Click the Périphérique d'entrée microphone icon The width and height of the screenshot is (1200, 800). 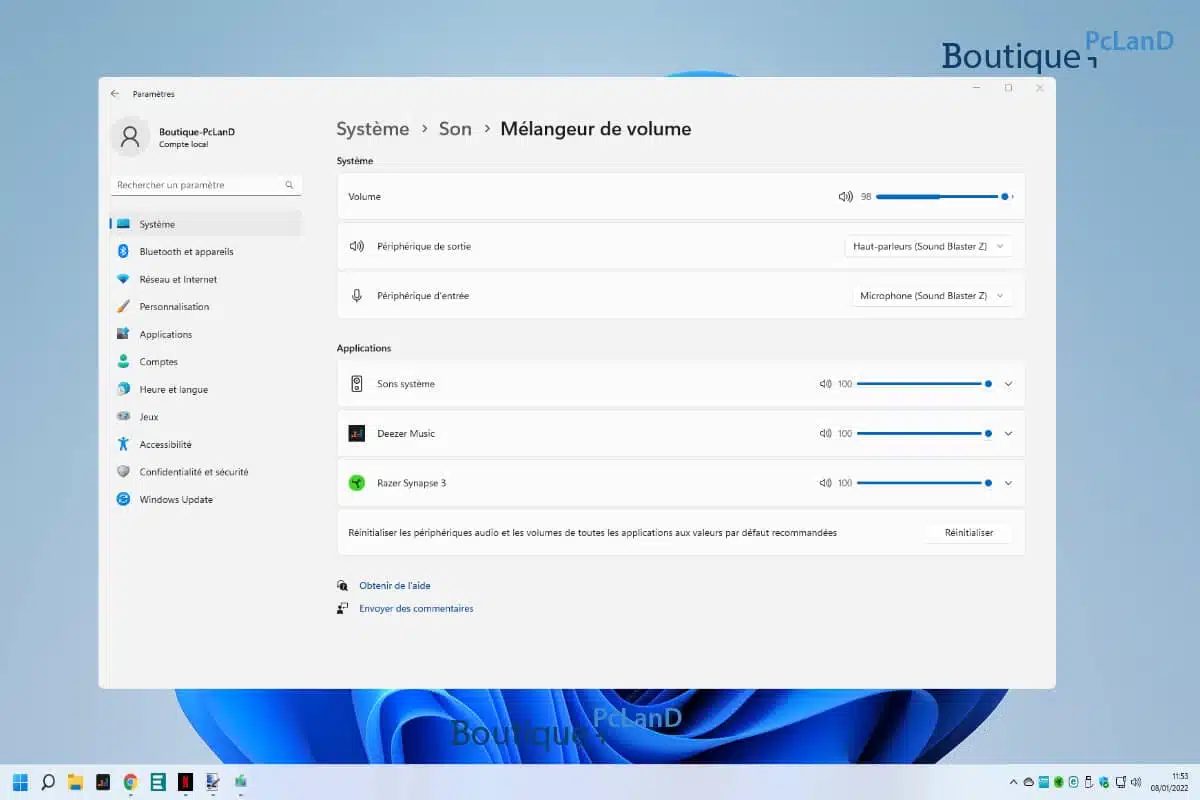(x=356, y=296)
